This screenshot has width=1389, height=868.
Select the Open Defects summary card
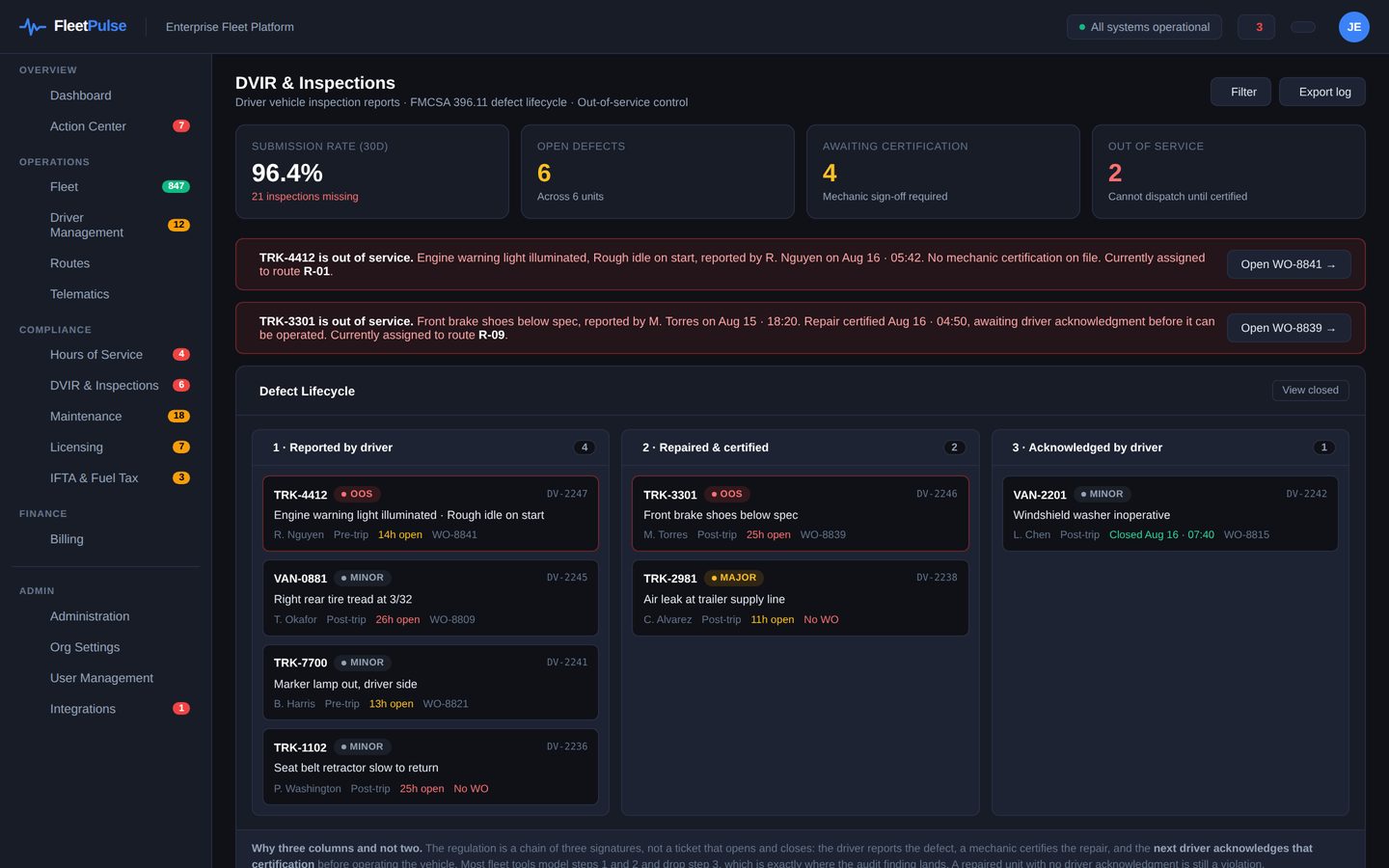pos(658,172)
